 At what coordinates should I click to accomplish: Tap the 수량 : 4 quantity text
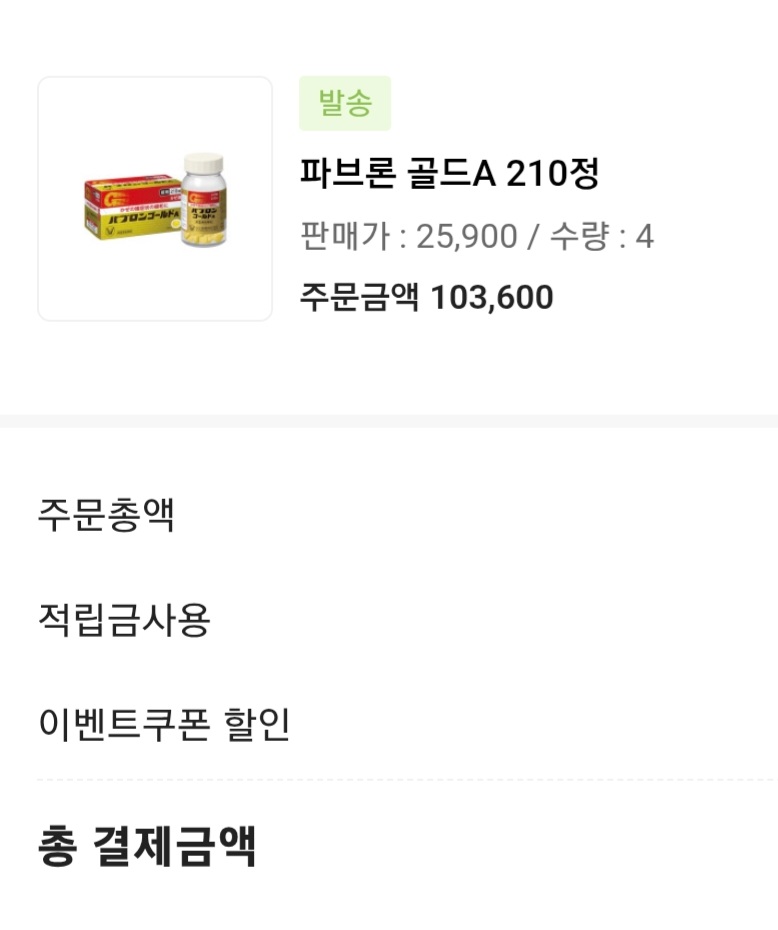pos(601,237)
